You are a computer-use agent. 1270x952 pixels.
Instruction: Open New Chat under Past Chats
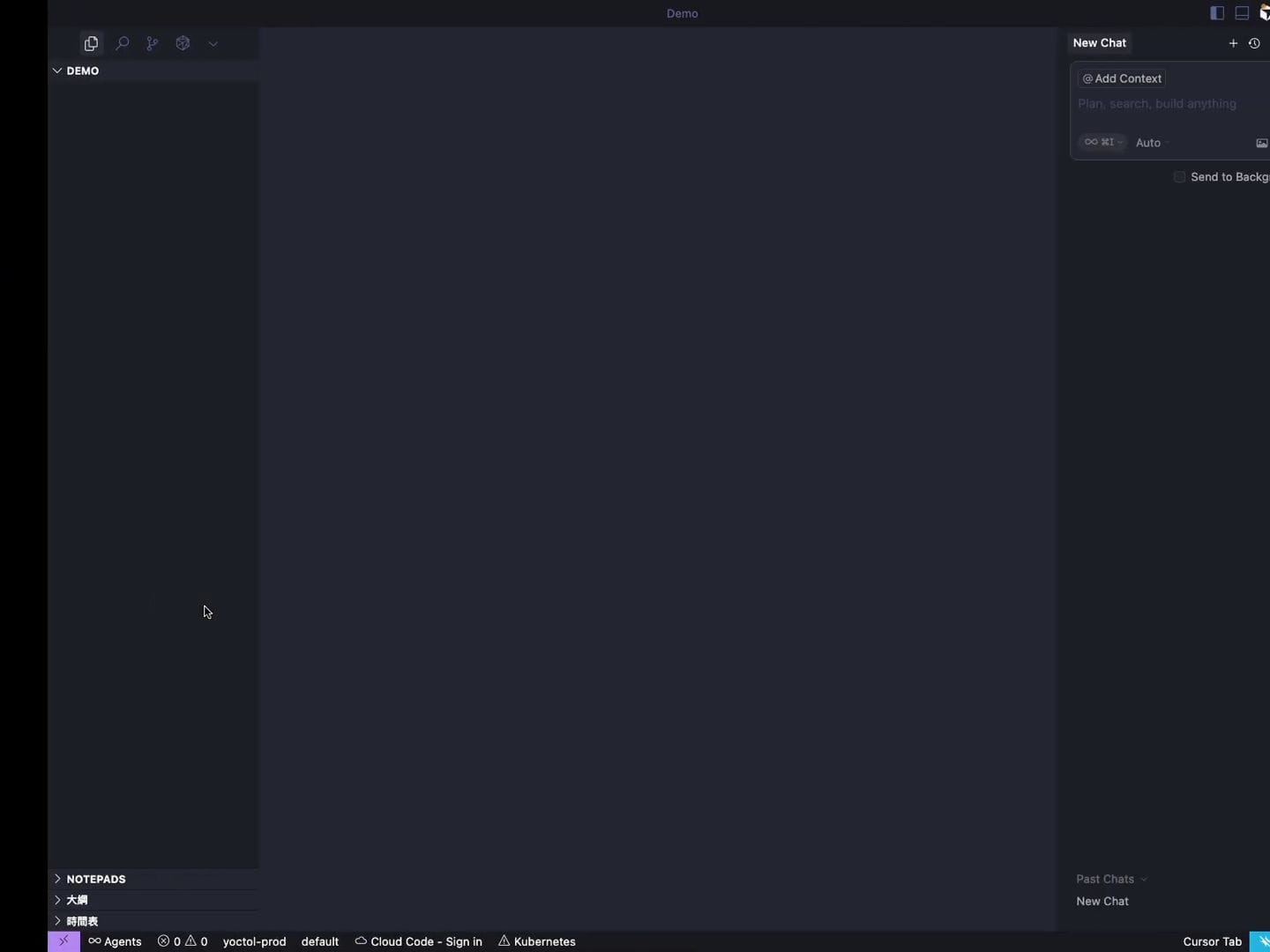pyautogui.click(x=1102, y=901)
